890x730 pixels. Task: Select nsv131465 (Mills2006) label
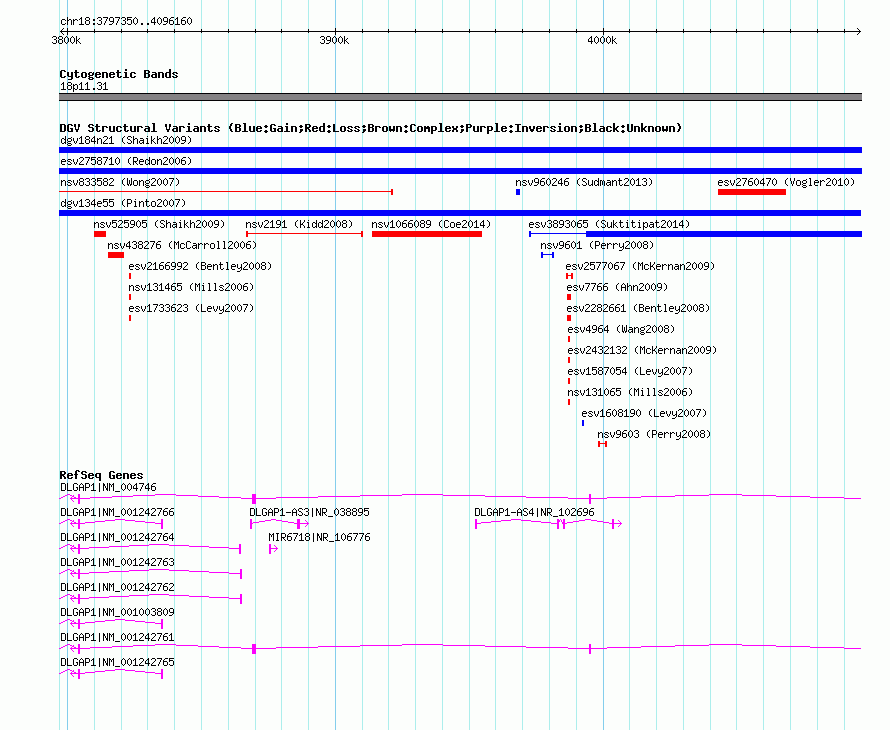pyautogui.click(x=191, y=287)
